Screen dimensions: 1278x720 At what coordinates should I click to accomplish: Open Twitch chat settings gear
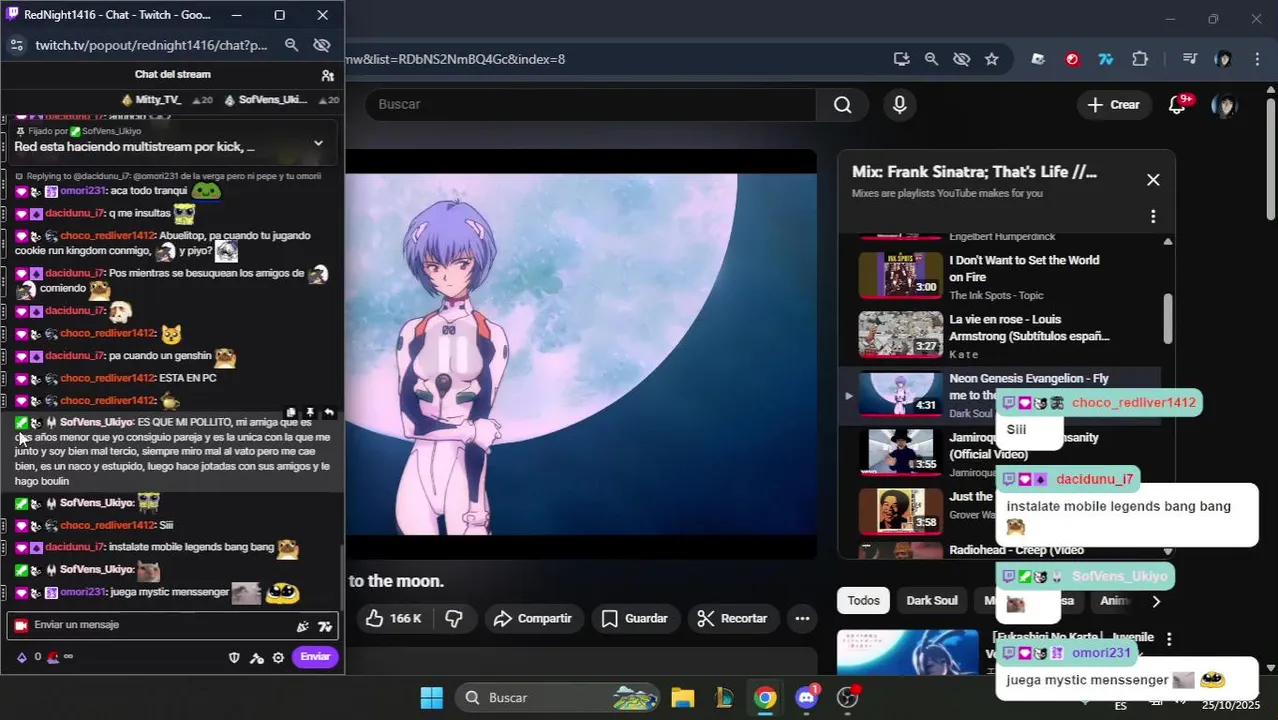278,657
